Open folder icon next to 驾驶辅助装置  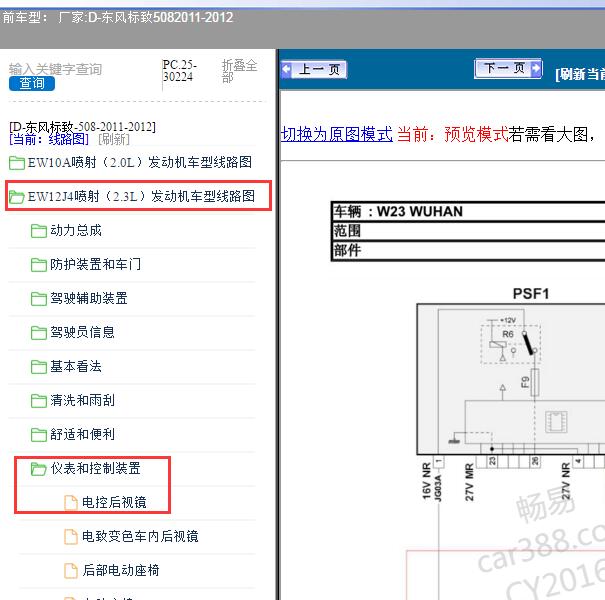39,299
